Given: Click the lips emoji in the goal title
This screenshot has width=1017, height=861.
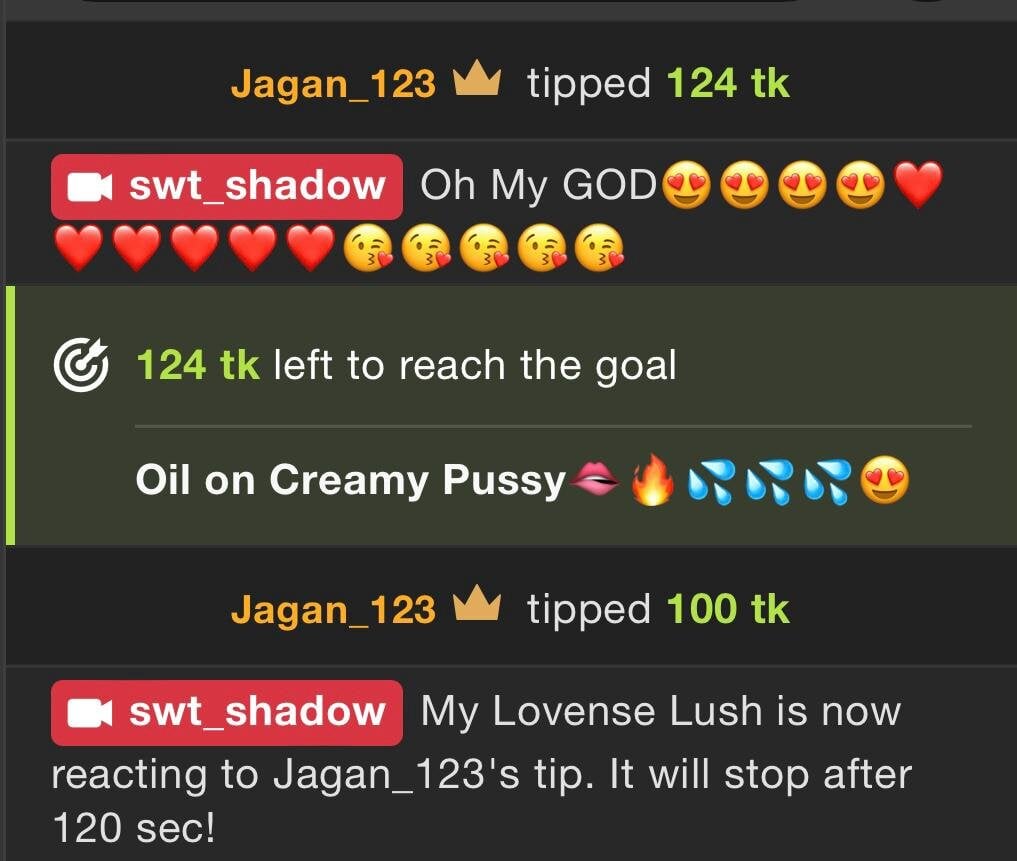Looking at the screenshot, I should (x=593, y=479).
